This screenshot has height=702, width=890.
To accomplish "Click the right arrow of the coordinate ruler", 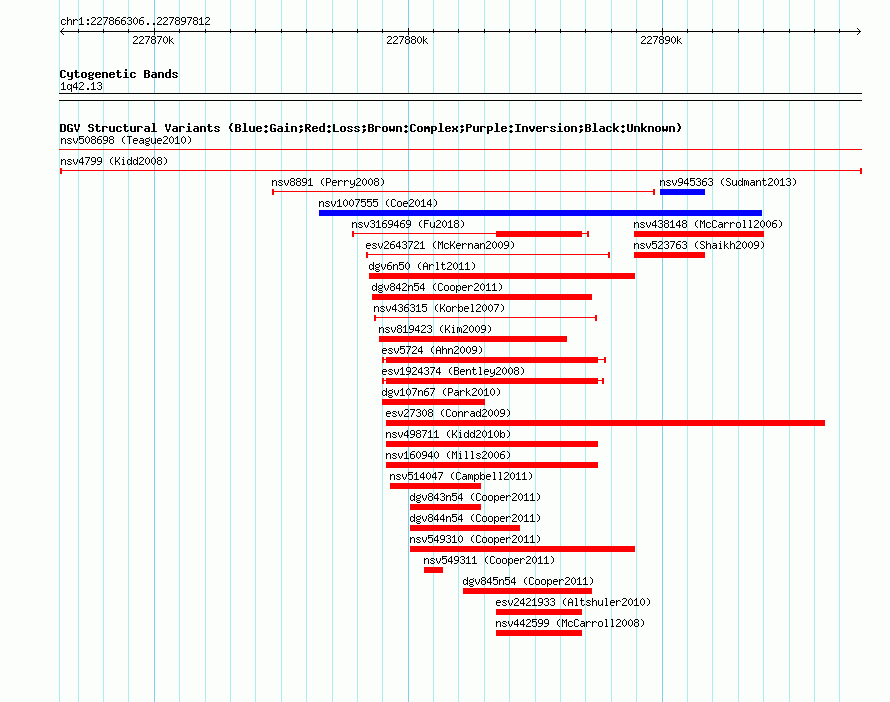I will [x=859, y=32].
